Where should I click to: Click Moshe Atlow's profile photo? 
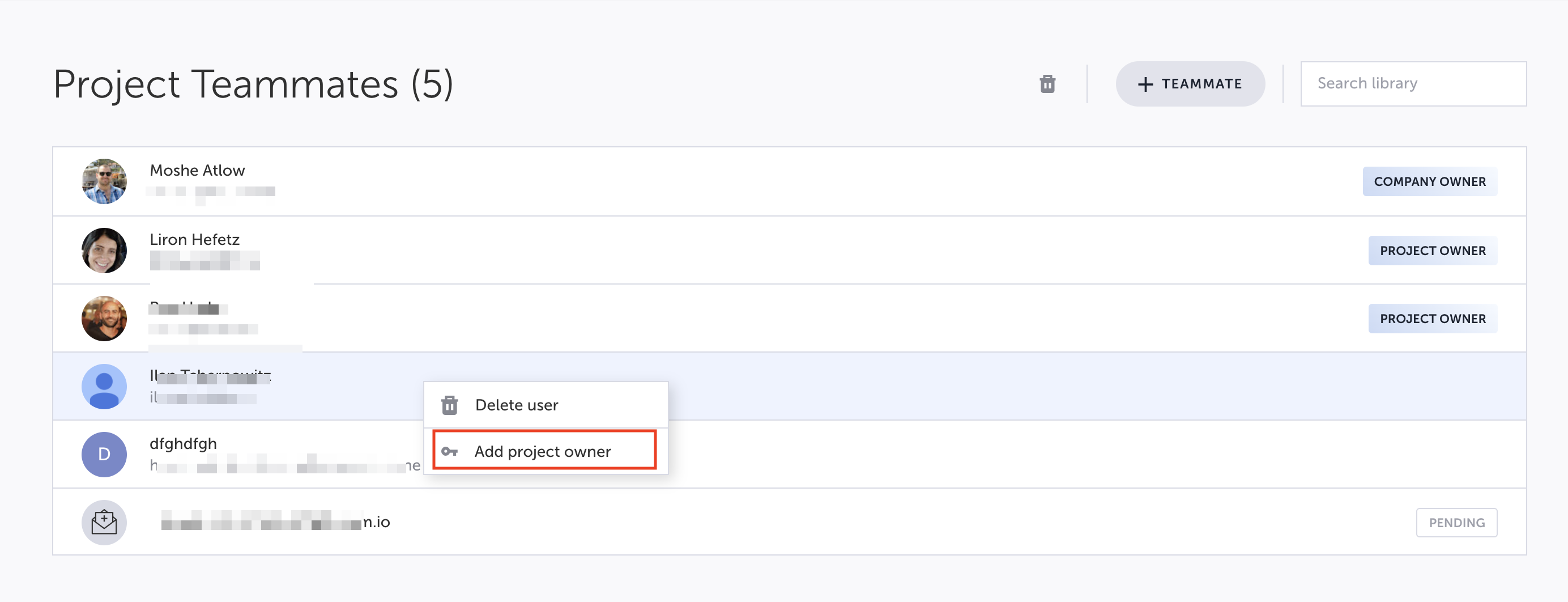tap(104, 181)
